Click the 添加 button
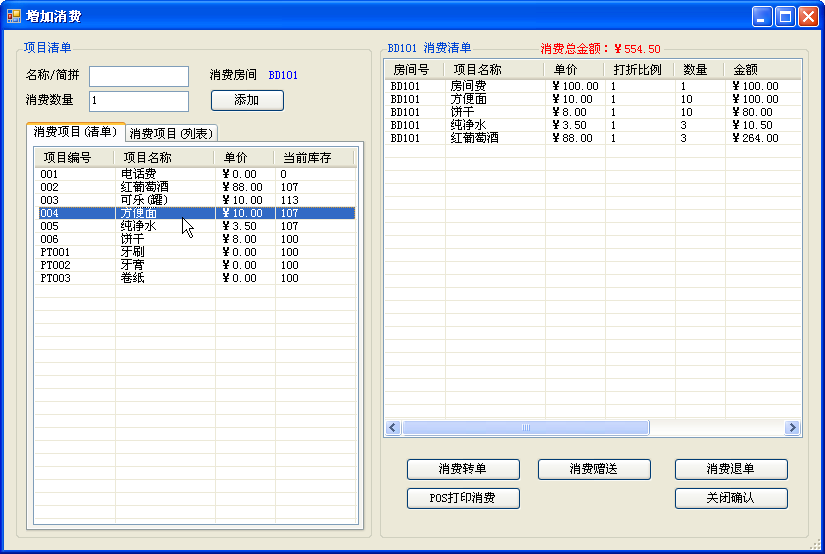Image resolution: width=825 pixels, height=554 pixels. [x=247, y=100]
